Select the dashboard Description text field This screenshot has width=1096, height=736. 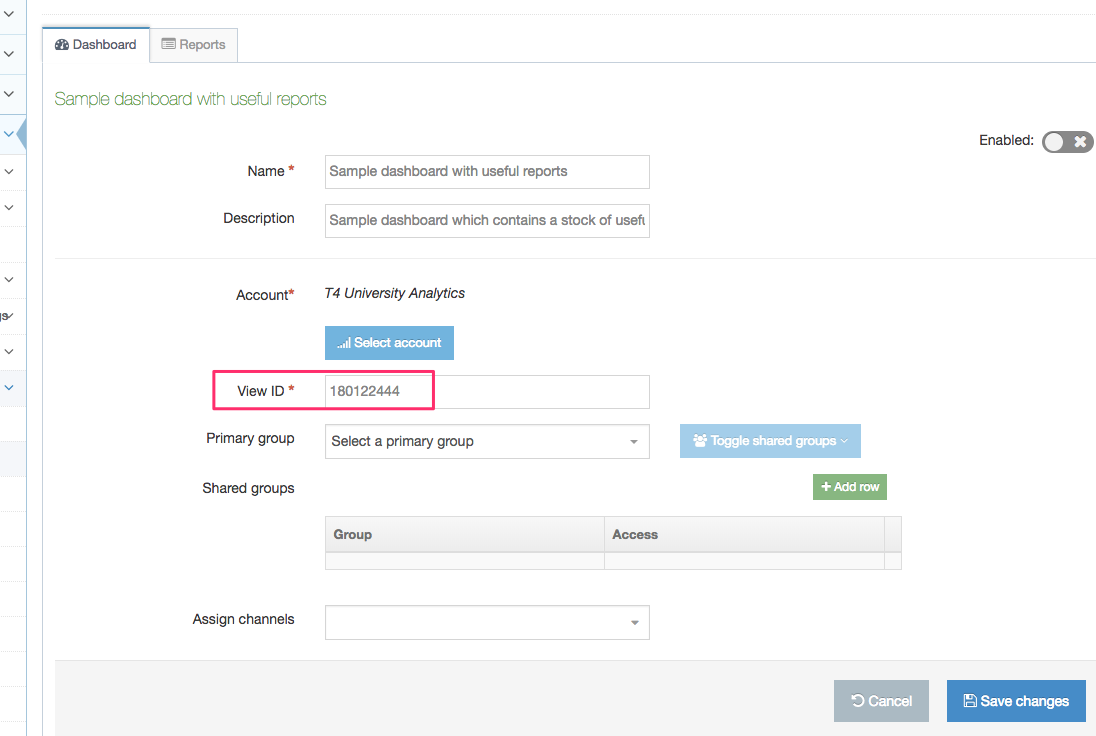pos(487,219)
